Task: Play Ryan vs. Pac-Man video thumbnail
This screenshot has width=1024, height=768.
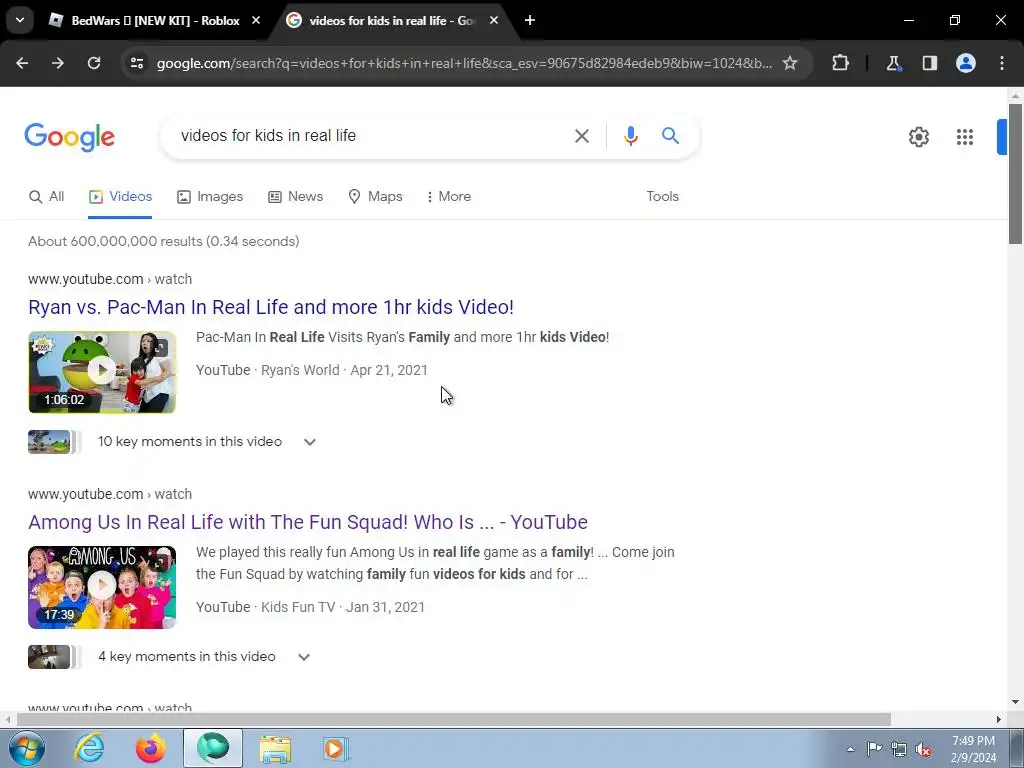Action: pyautogui.click(x=102, y=372)
